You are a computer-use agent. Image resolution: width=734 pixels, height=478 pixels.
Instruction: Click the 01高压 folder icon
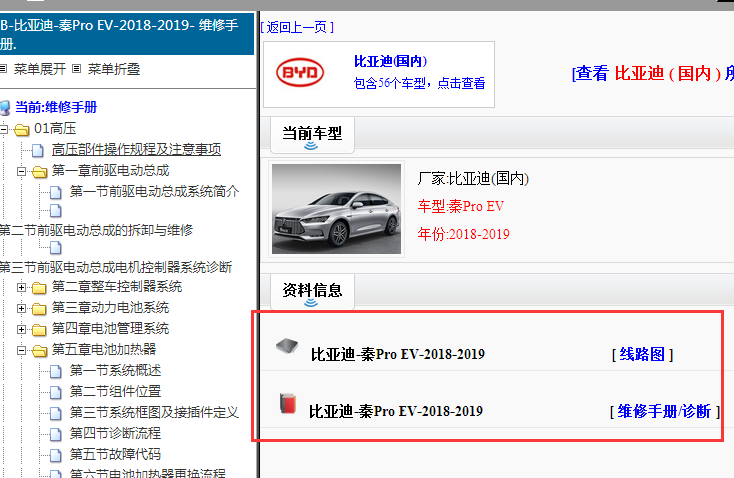[22, 130]
